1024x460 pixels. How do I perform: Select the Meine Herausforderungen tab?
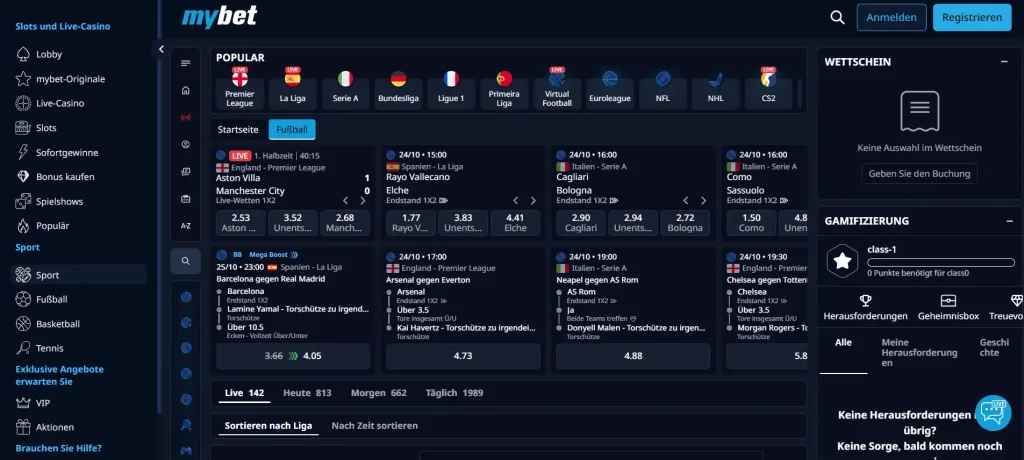tap(919, 352)
